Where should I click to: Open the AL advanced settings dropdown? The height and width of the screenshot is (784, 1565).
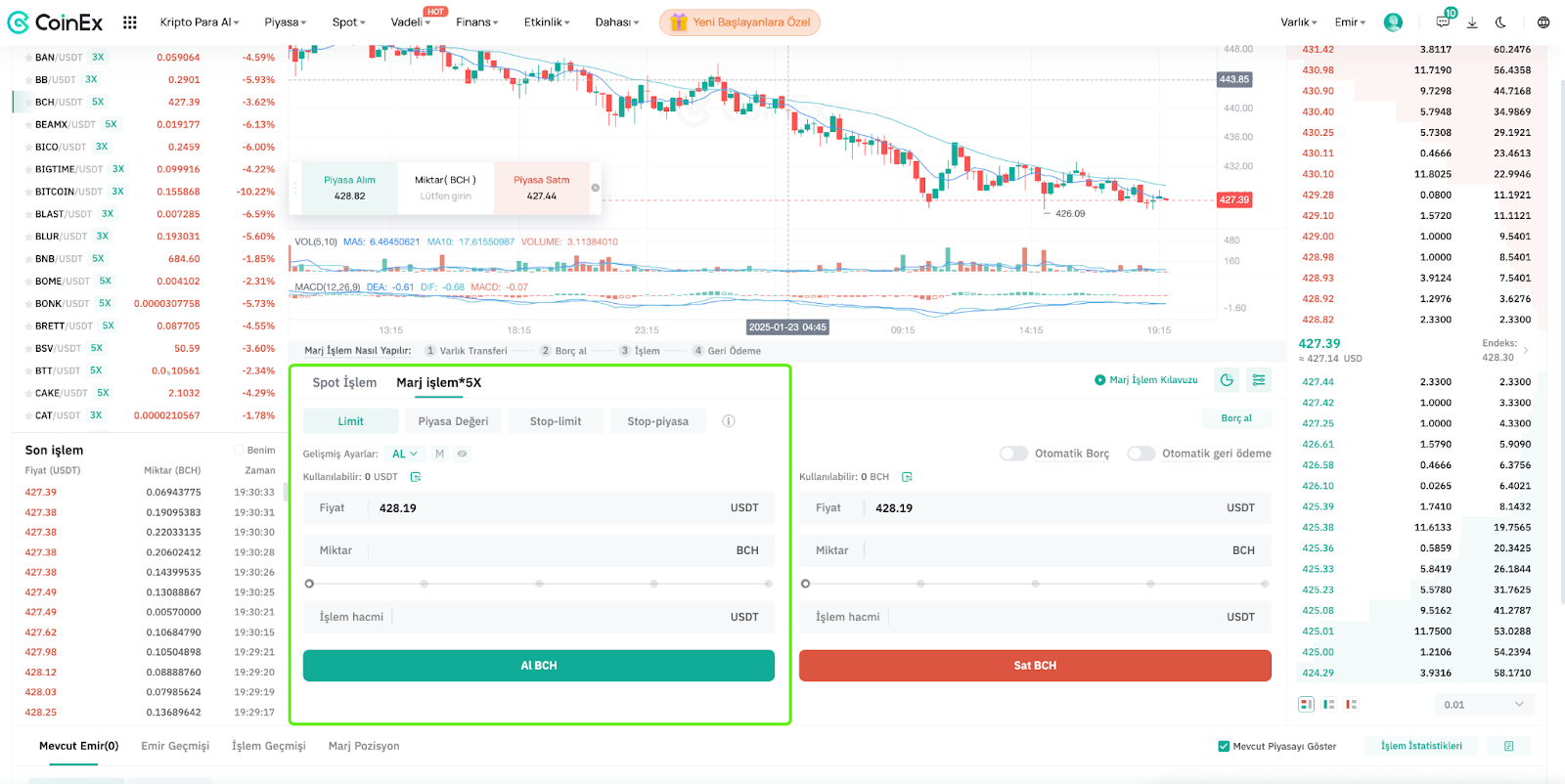(x=405, y=454)
